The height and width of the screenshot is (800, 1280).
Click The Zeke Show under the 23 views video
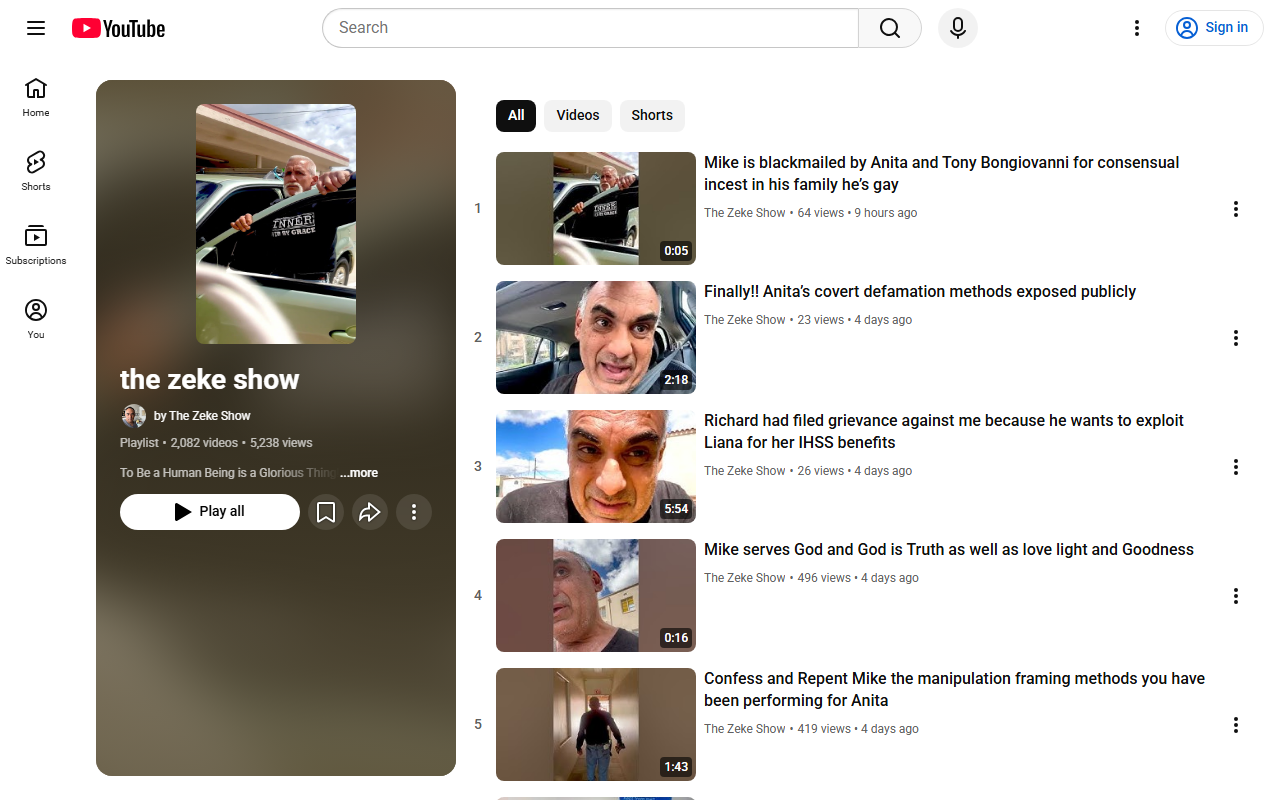coord(745,320)
